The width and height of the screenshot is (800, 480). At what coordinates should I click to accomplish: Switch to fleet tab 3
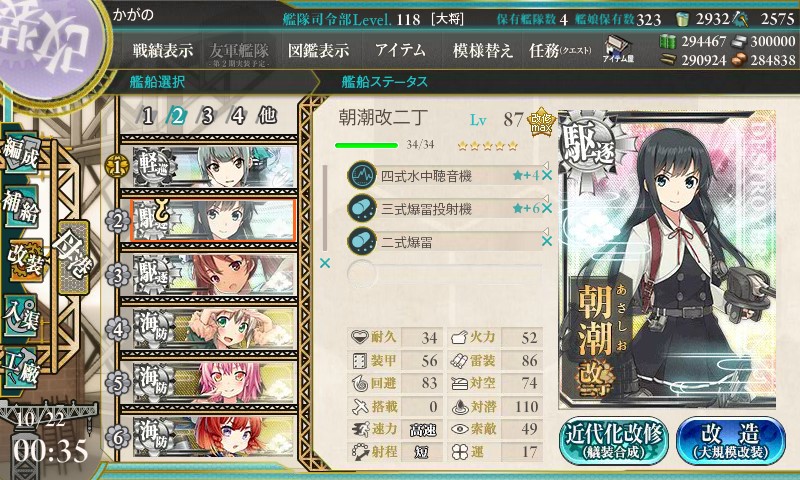[207, 116]
